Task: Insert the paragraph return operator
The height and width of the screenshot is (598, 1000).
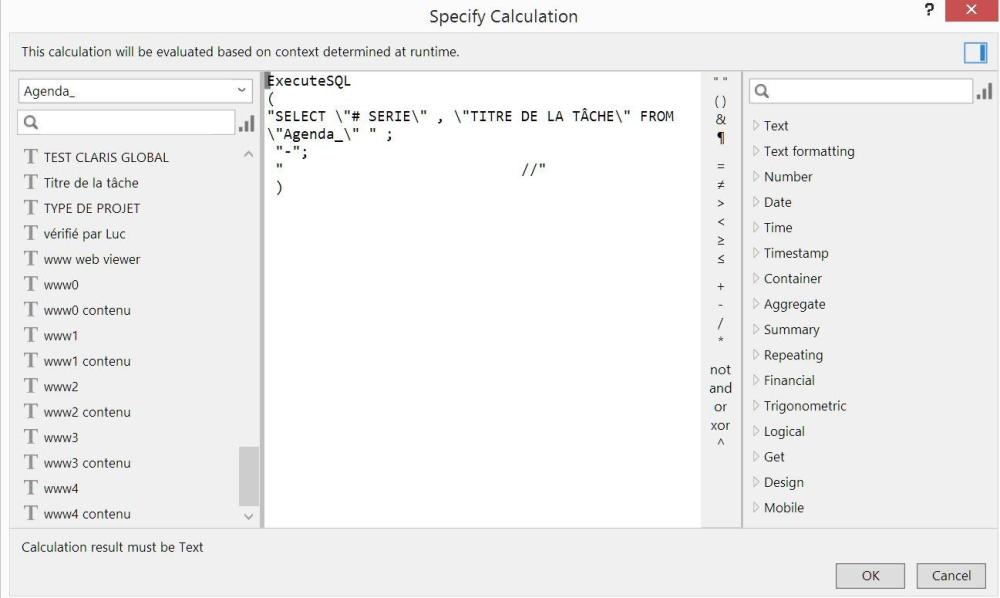Action: (720, 138)
